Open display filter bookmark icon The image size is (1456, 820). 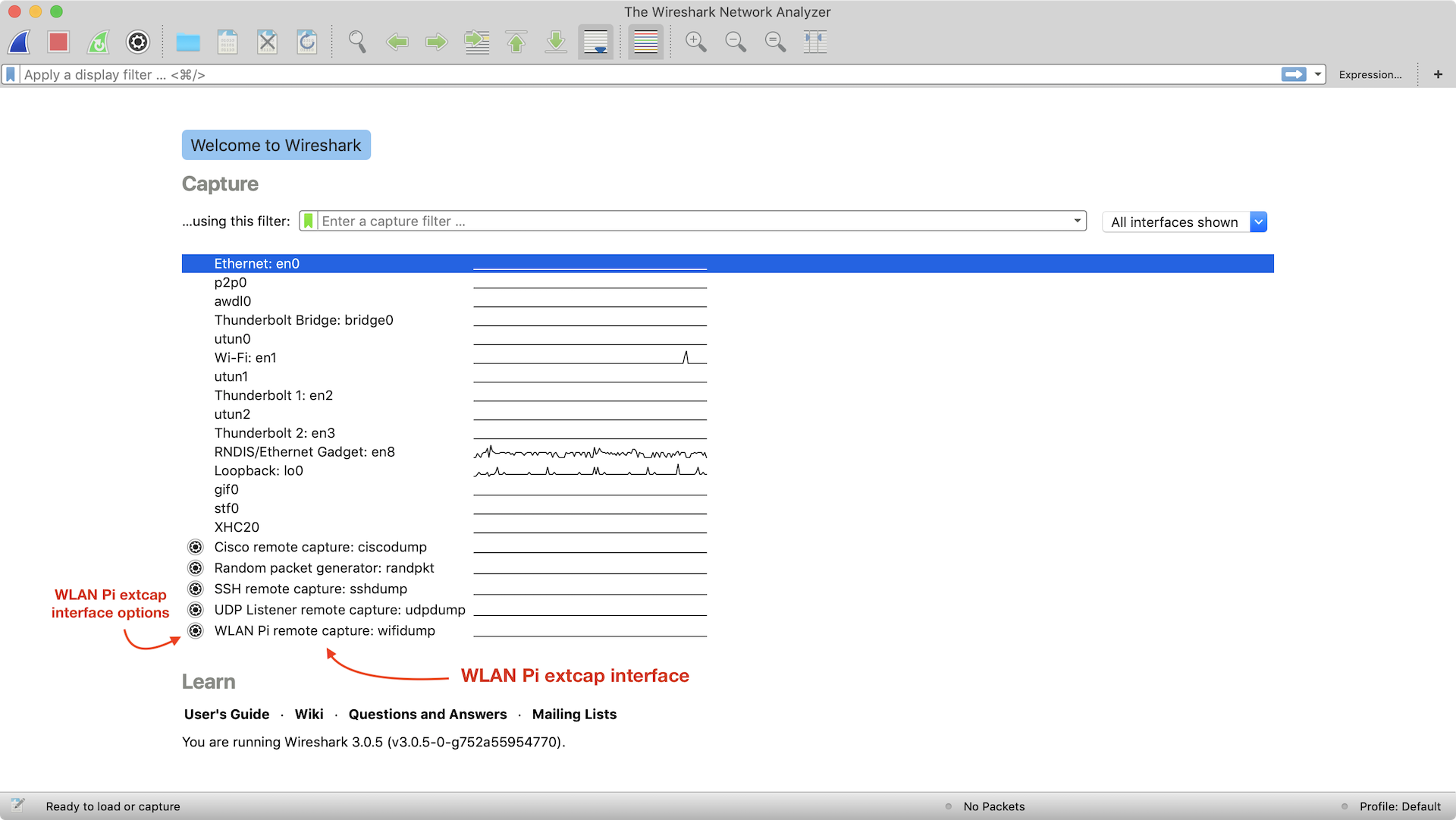[11, 74]
